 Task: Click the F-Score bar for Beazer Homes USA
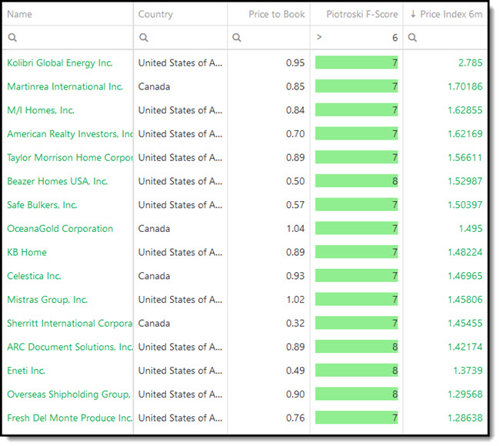click(x=356, y=181)
